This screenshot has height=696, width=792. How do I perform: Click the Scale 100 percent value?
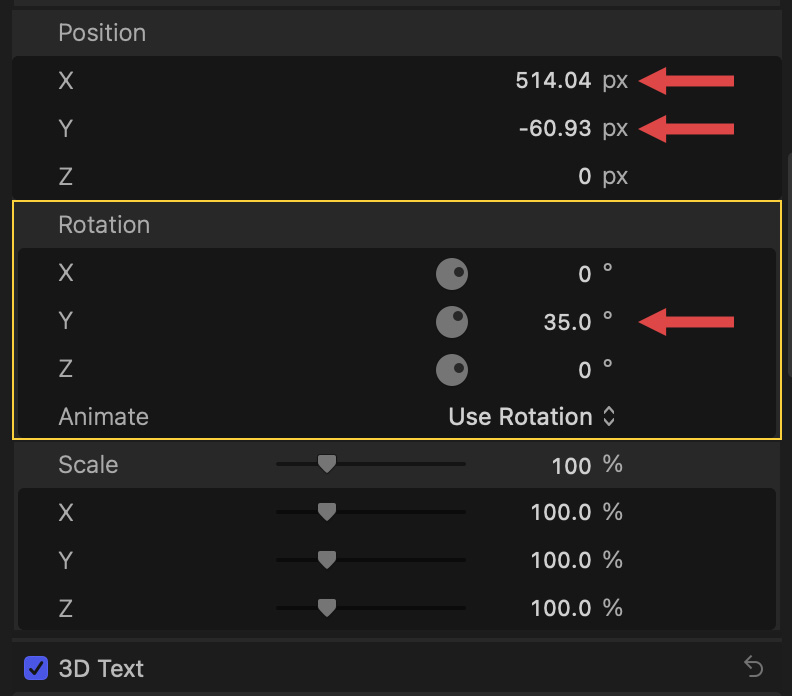coord(571,465)
